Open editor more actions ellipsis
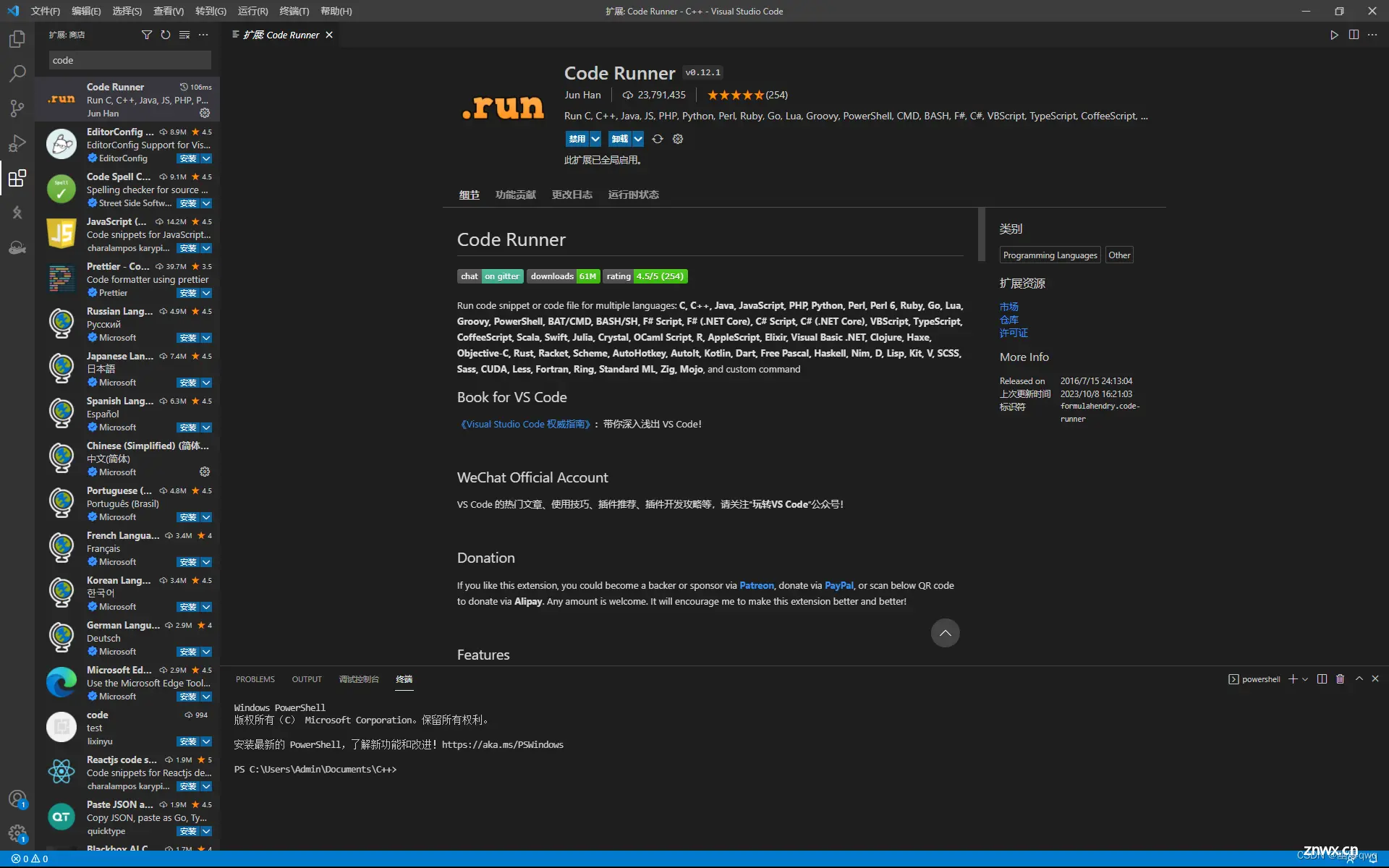Viewport: 1389px width, 868px height. pyautogui.click(x=1372, y=35)
